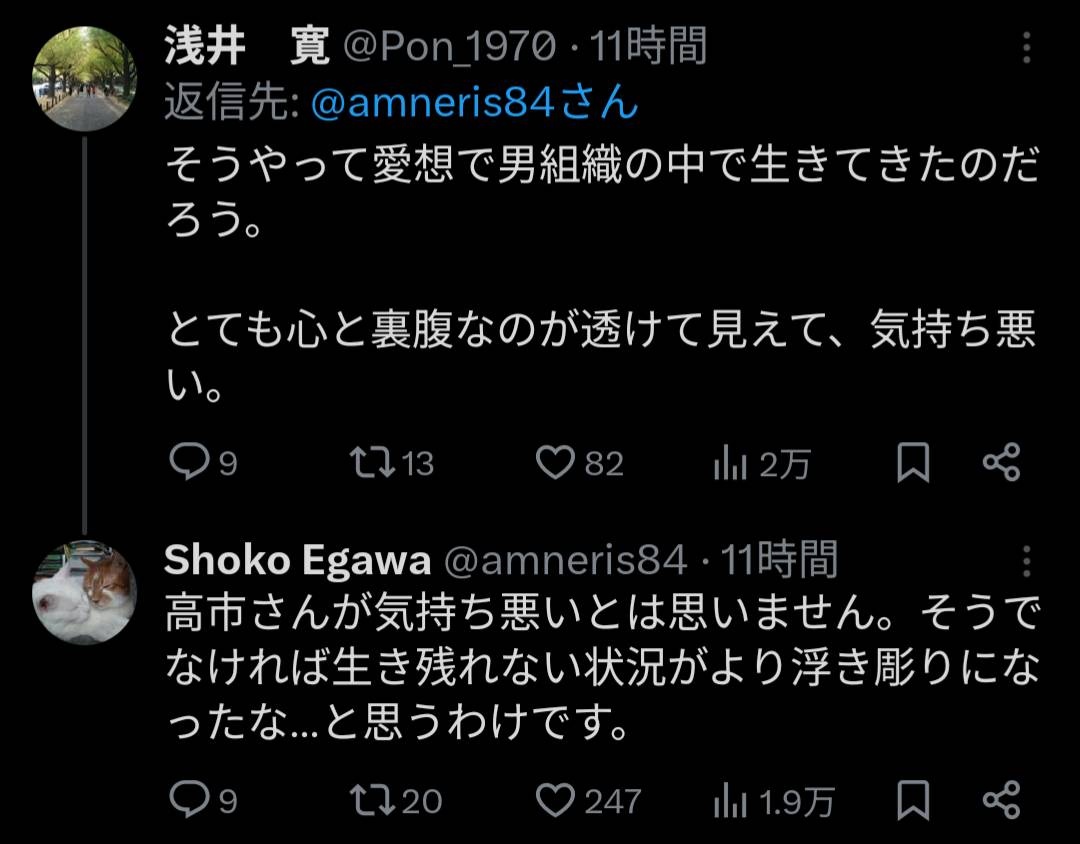
Task: Open 浅井 寛's tree-lined road avatar
Action: [x=84, y=79]
